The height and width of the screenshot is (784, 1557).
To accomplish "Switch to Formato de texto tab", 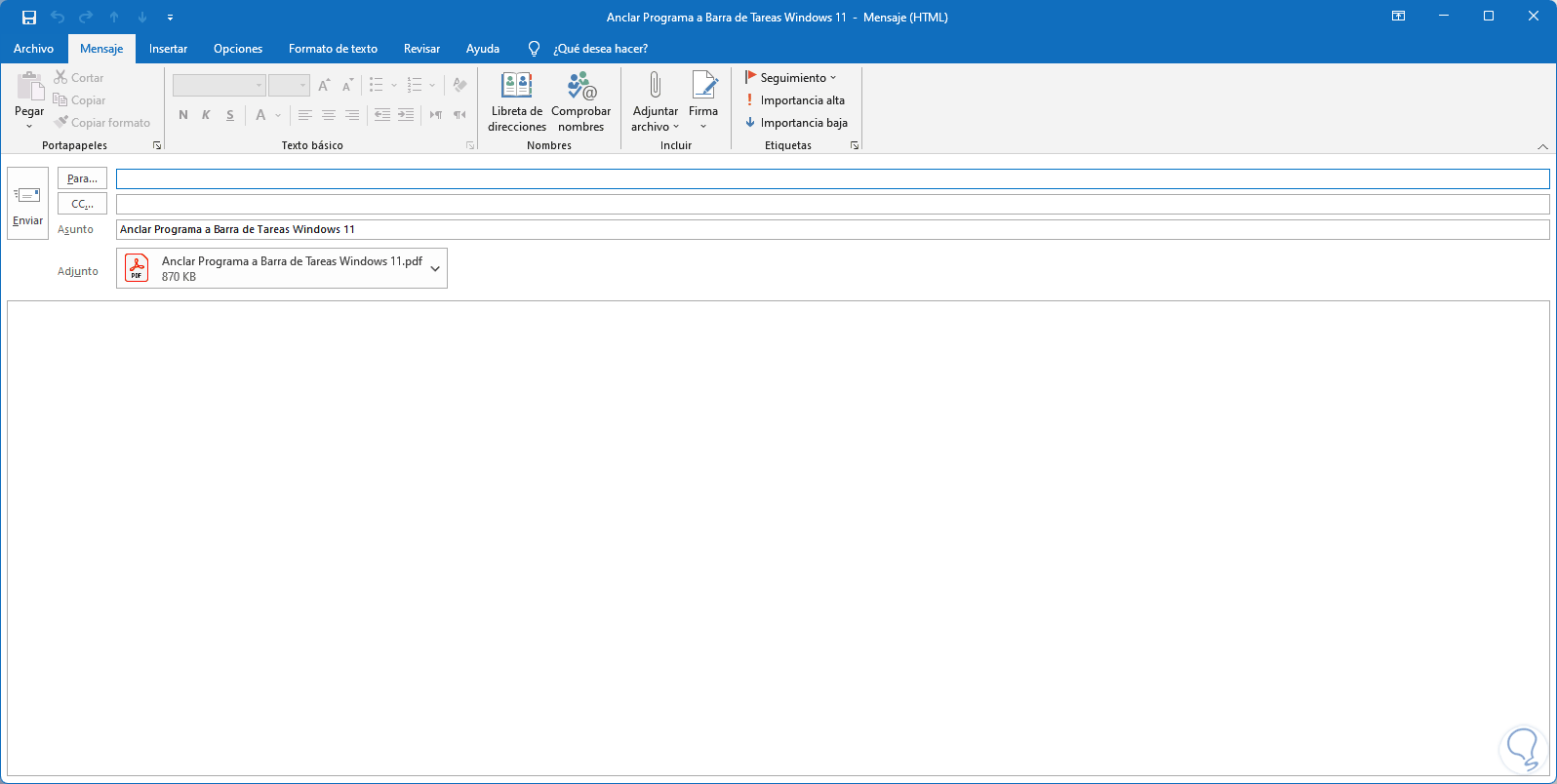I will coord(333,49).
